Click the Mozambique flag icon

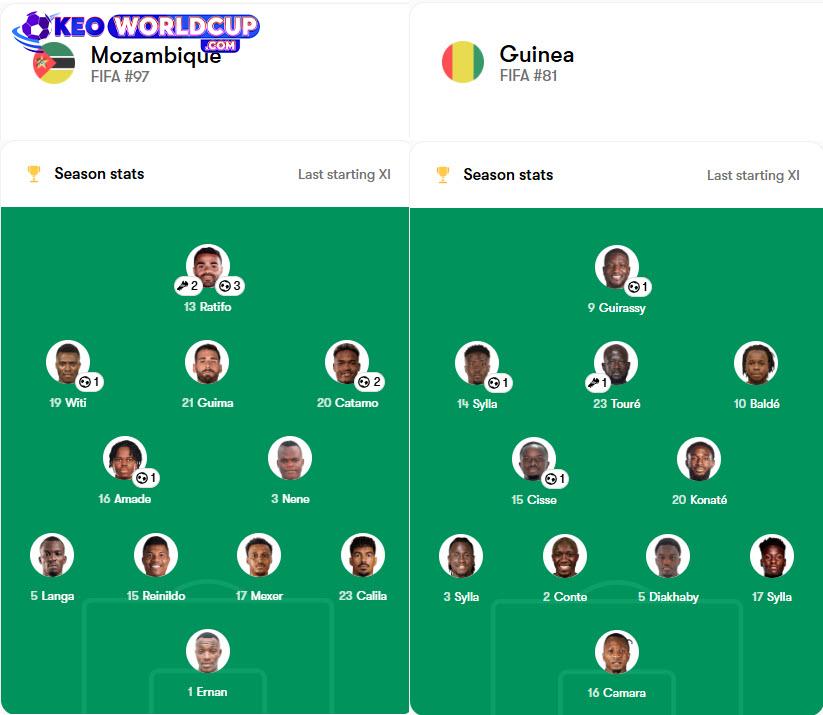click(53, 64)
